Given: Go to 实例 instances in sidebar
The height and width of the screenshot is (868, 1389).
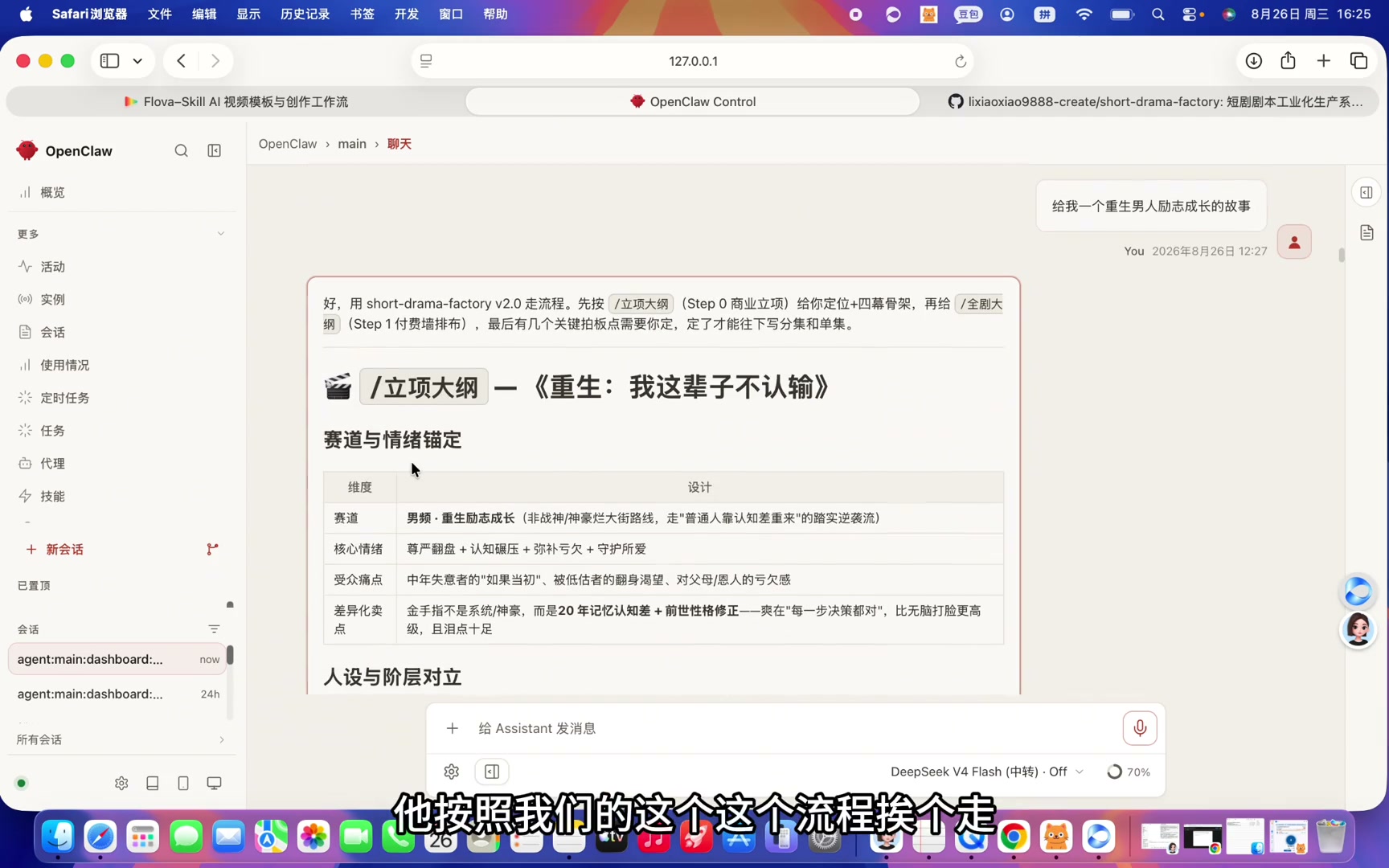Looking at the screenshot, I should [x=122, y=300].
